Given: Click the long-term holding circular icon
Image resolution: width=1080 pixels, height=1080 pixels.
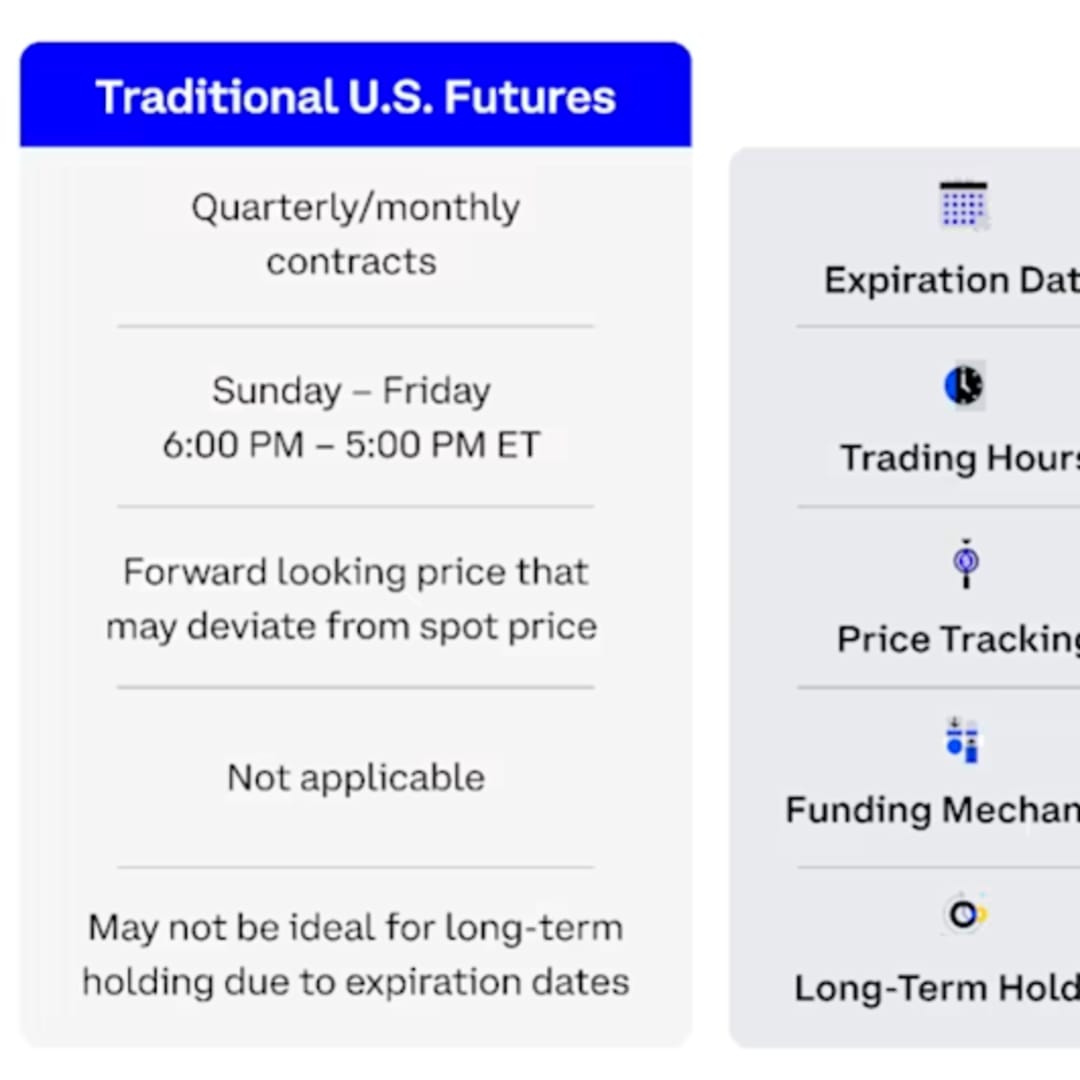Looking at the screenshot, I should (x=965, y=913).
